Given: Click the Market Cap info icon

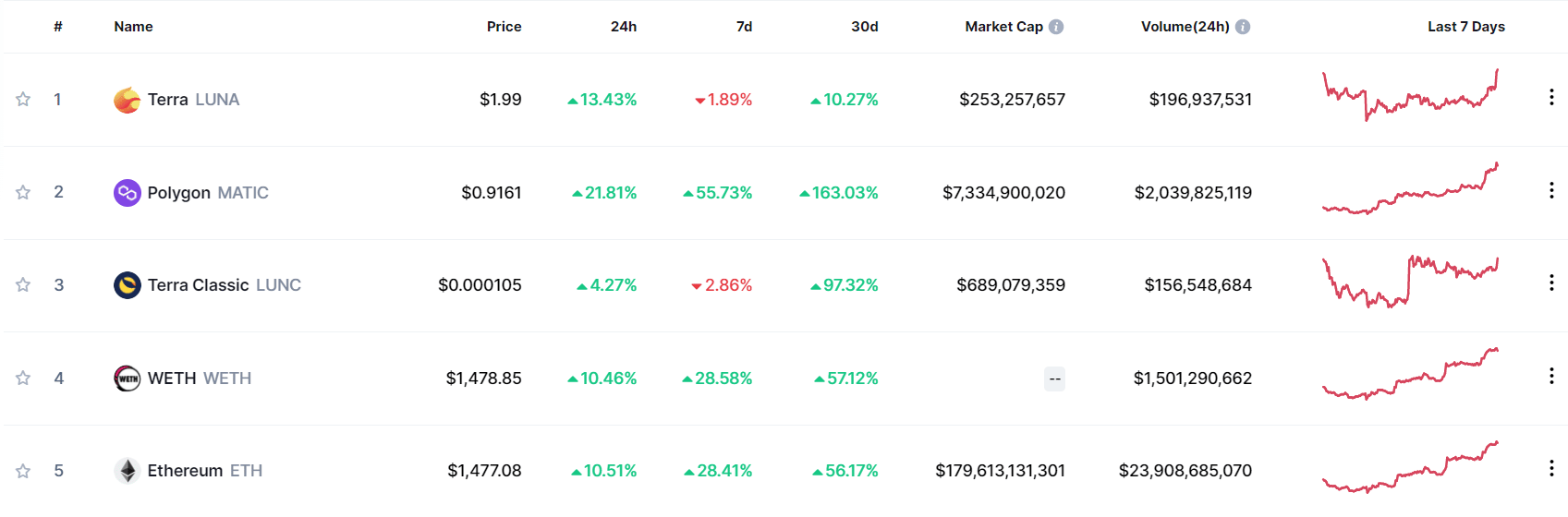Looking at the screenshot, I should [x=1056, y=27].
